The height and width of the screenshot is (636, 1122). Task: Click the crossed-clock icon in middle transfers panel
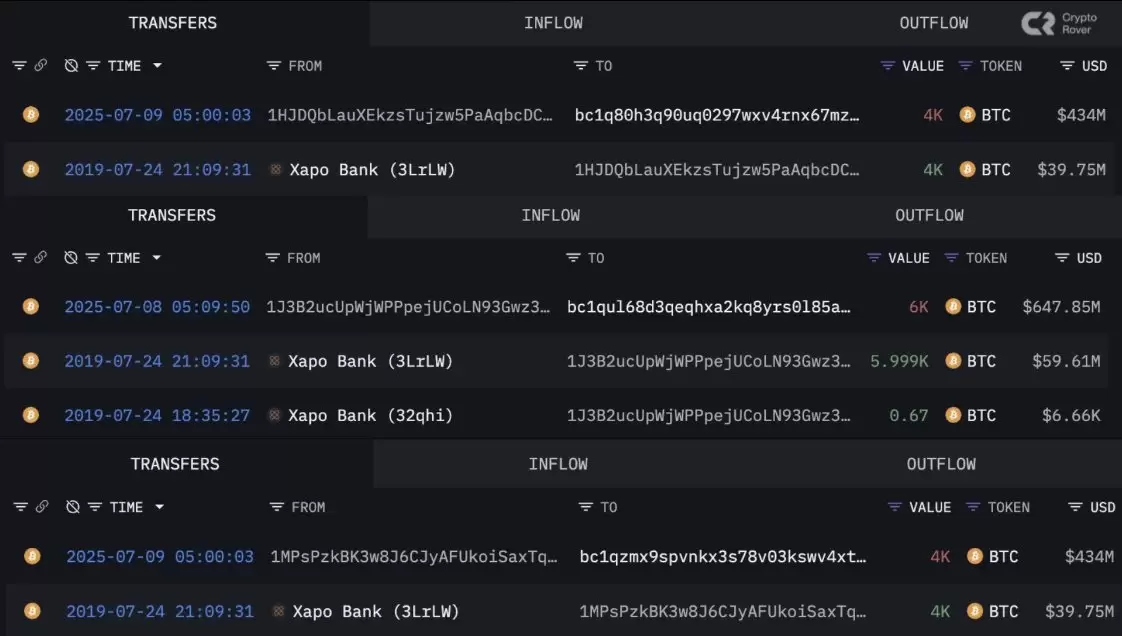(x=71, y=258)
